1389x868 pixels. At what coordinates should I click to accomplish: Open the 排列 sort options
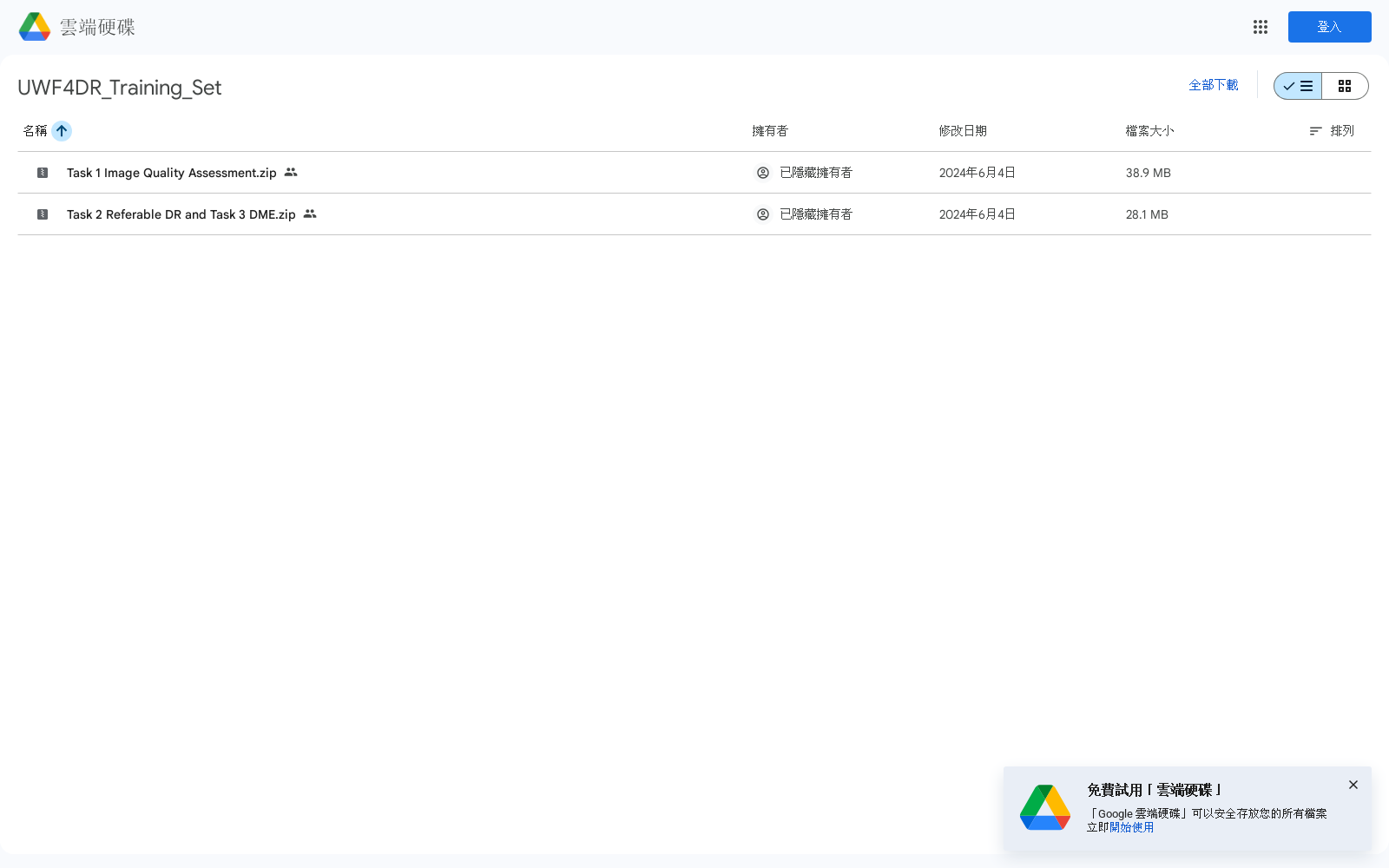(x=1332, y=131)
